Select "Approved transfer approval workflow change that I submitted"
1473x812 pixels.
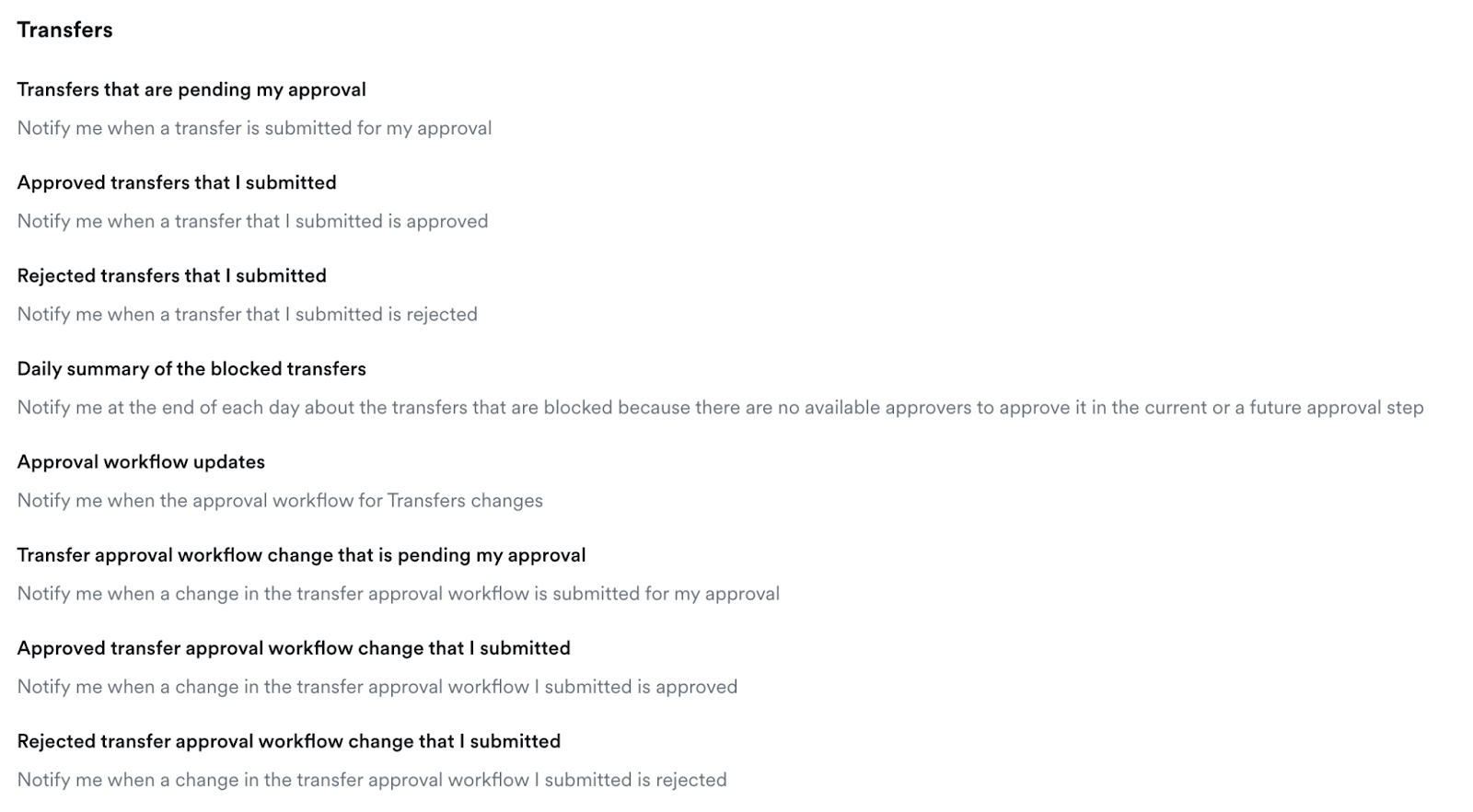click(x=294, y=647)
